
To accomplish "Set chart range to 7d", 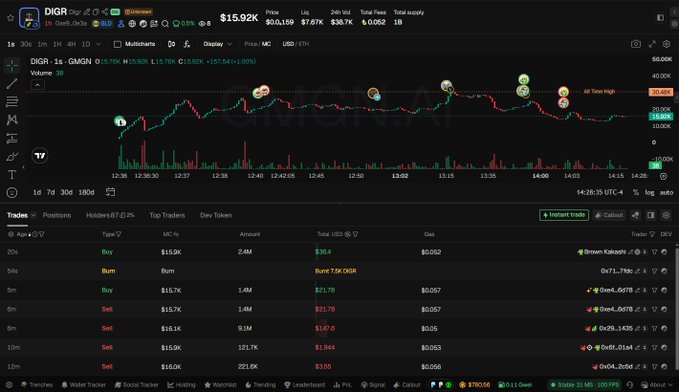I will point(51,192).
